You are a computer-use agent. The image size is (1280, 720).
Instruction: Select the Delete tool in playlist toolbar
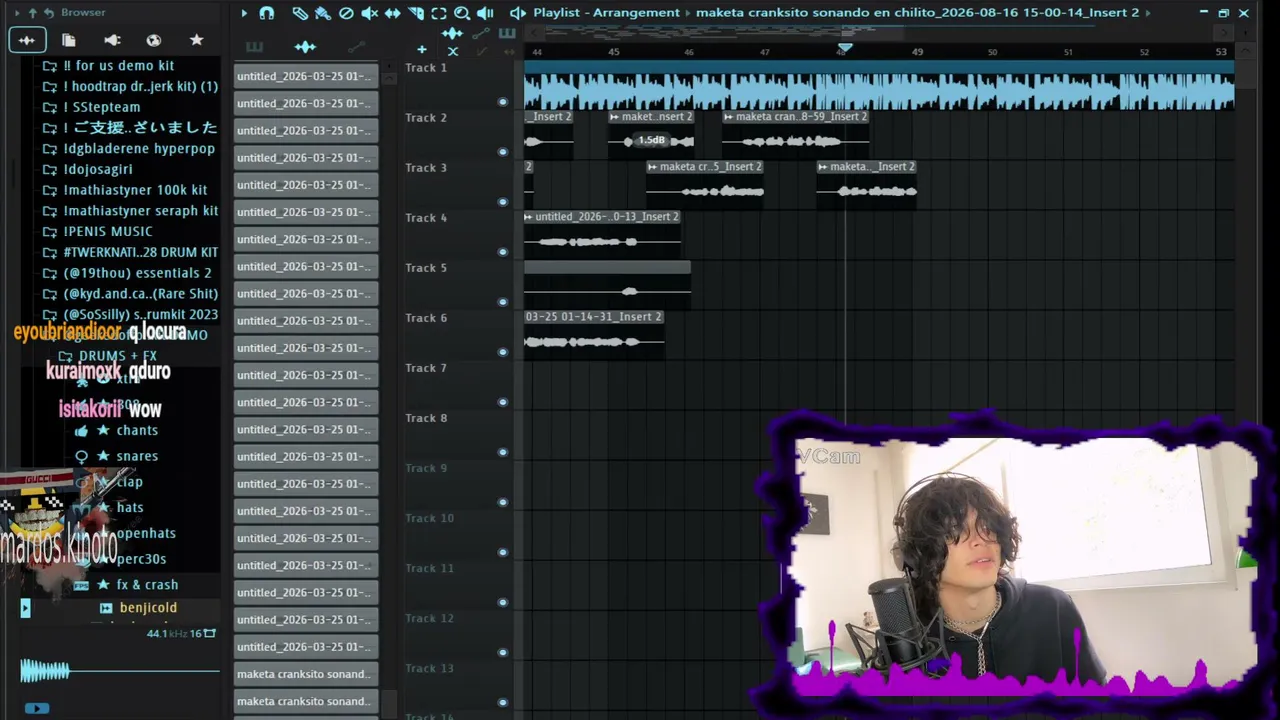click(x=346, y=13)
